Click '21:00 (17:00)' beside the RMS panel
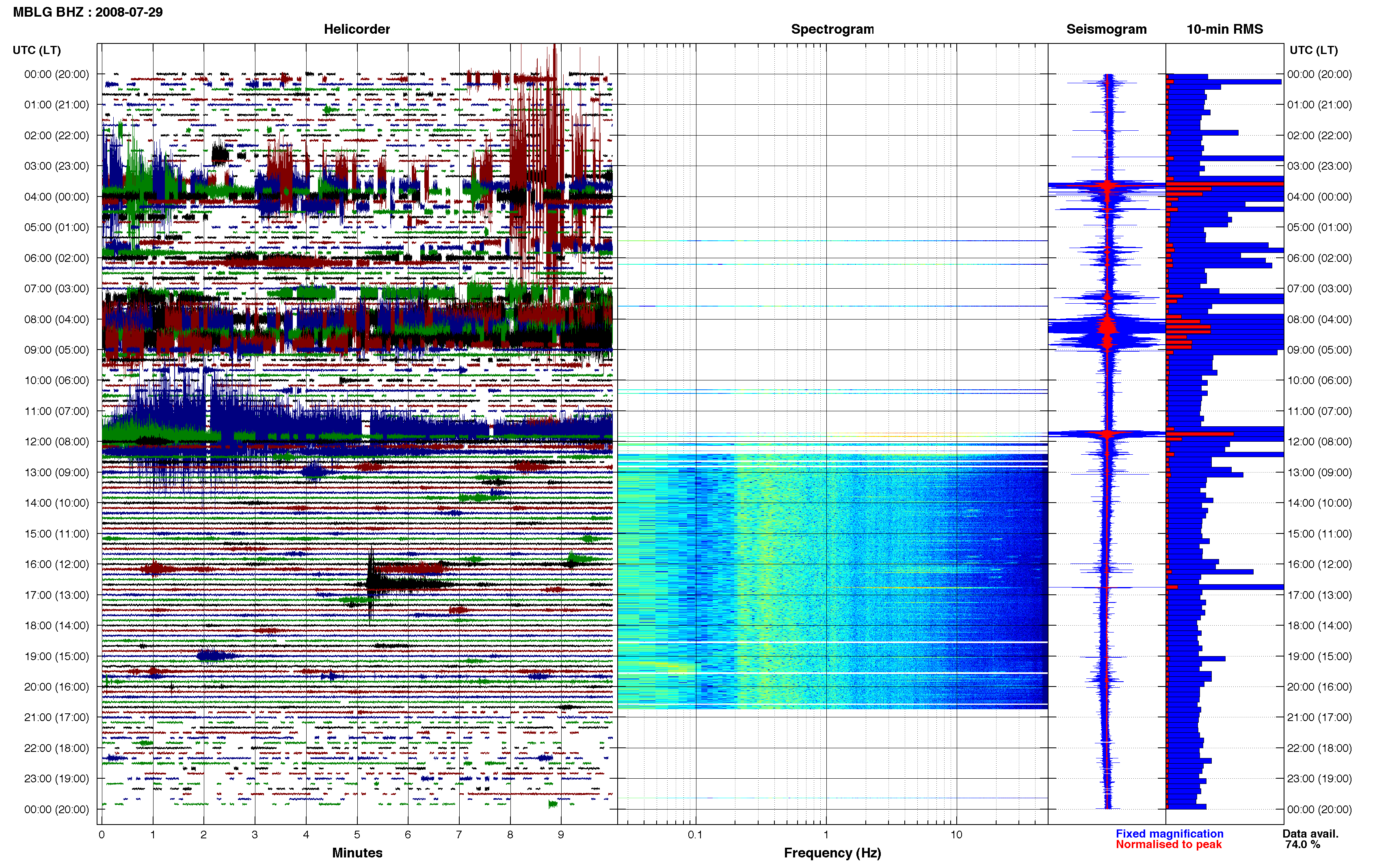 point(1319,718)
